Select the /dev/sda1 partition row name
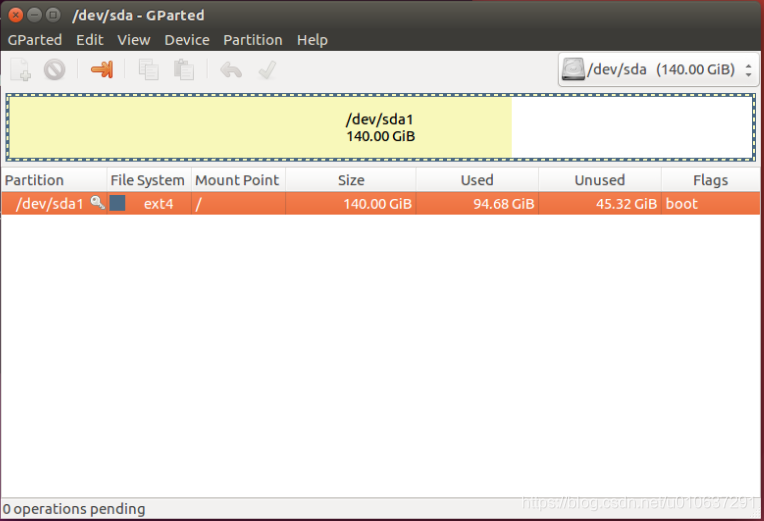The image size is (764, 521). [50, 203]
